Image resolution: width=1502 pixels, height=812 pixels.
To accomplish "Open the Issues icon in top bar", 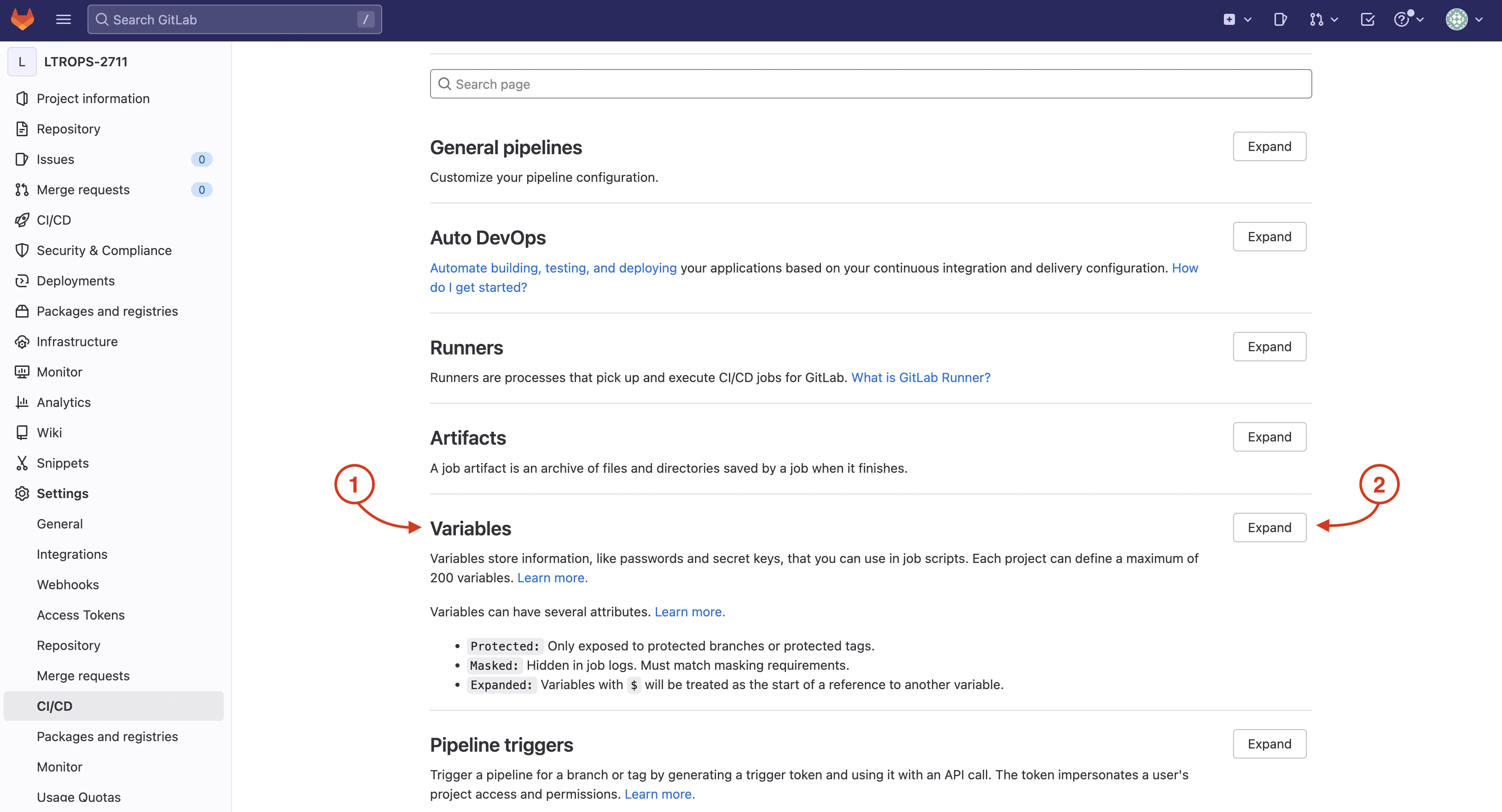I will 1281,19.
